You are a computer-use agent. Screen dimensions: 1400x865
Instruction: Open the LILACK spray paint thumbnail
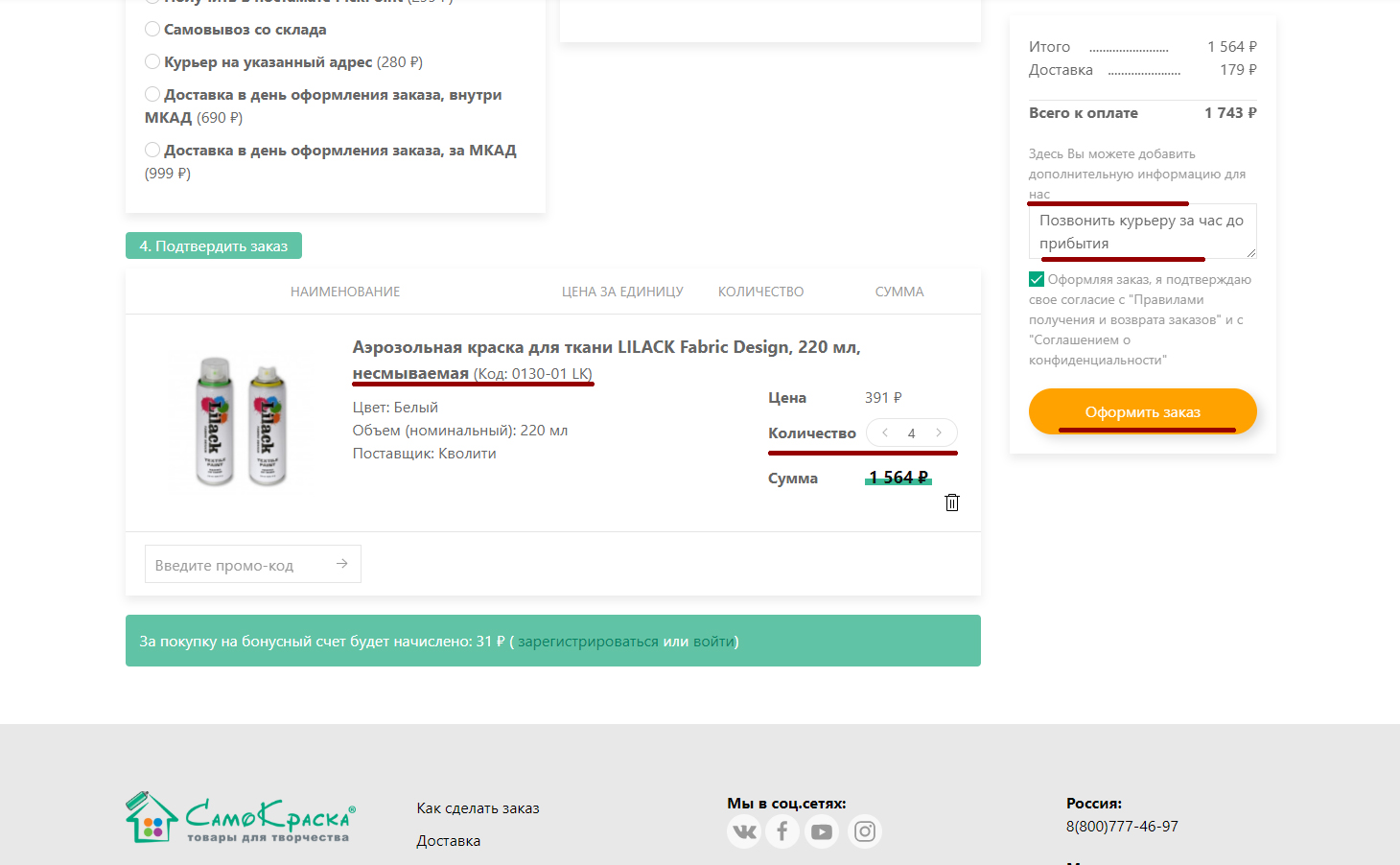[242, 421]
